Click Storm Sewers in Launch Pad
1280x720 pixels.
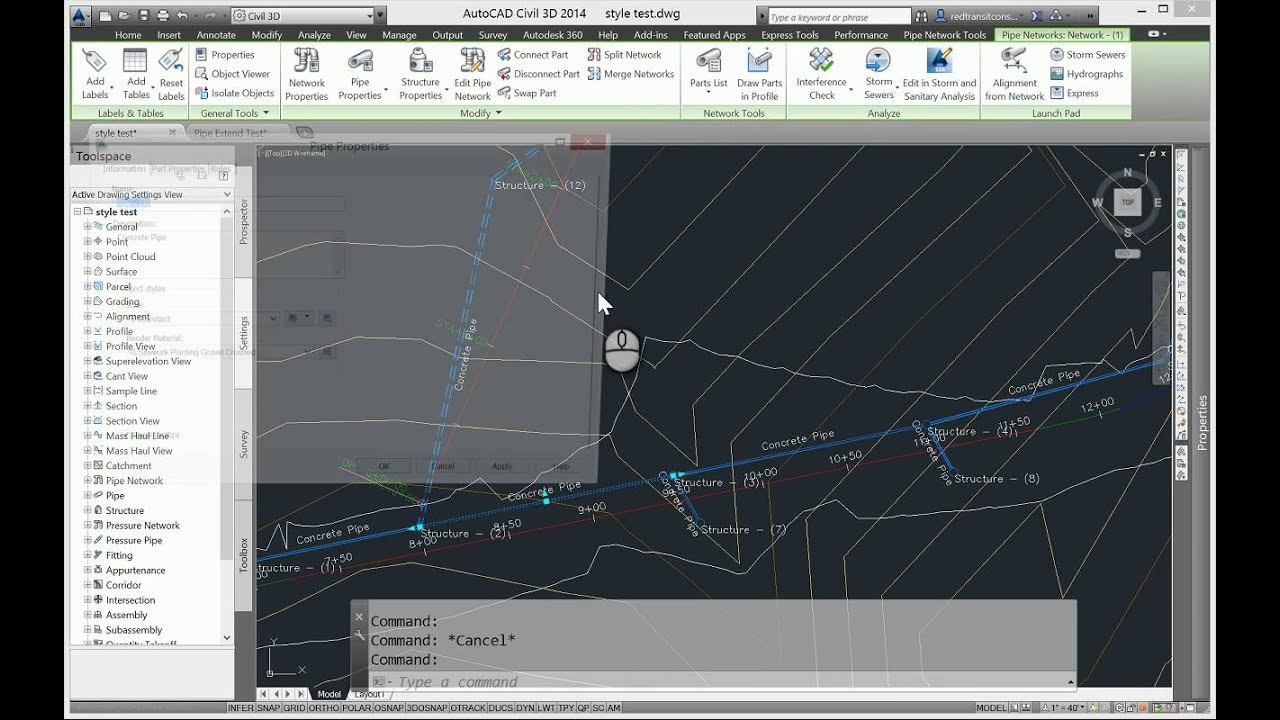1087,55
